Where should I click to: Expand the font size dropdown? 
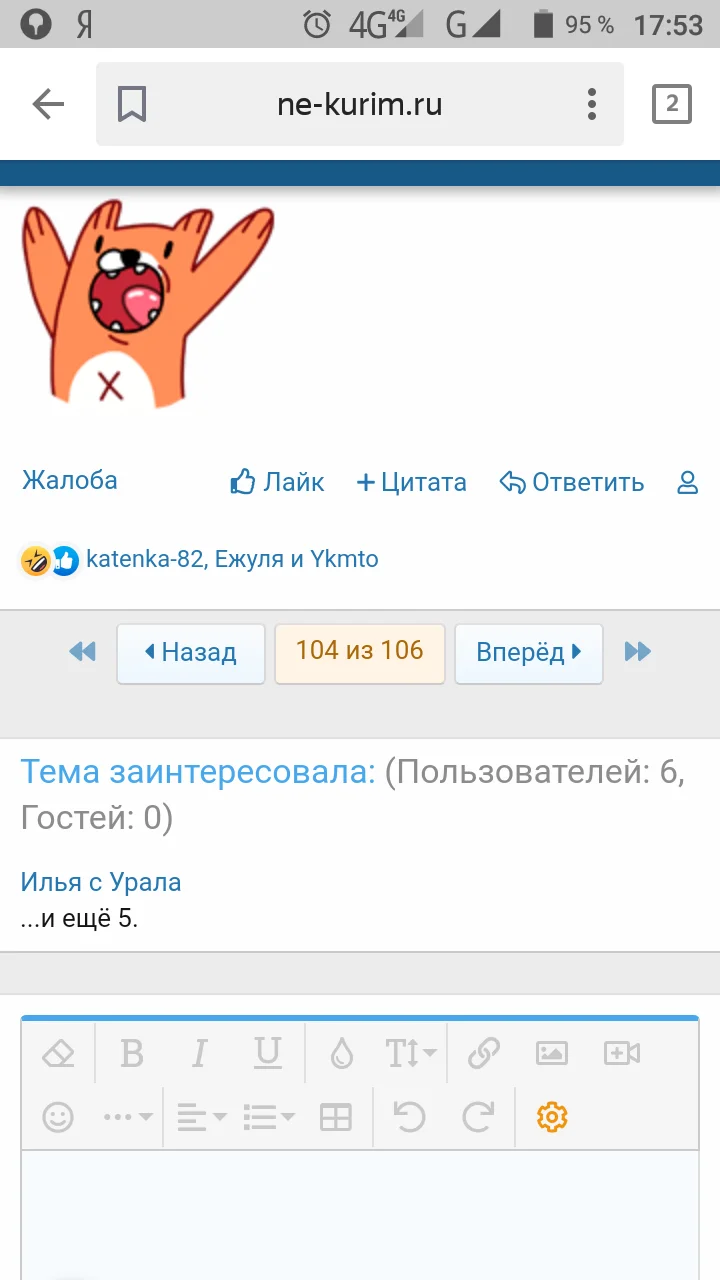tap(410, 1053)
